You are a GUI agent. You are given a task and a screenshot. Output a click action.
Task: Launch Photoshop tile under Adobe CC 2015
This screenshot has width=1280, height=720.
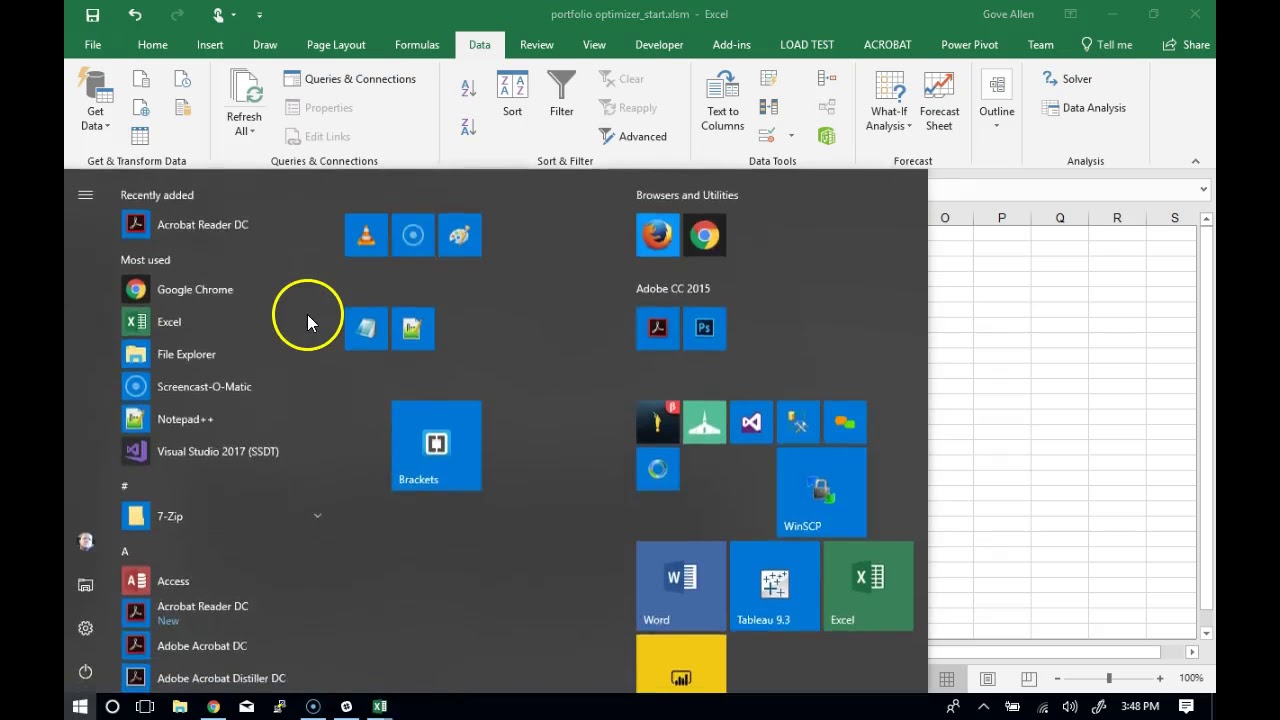(x=704, y=328)
